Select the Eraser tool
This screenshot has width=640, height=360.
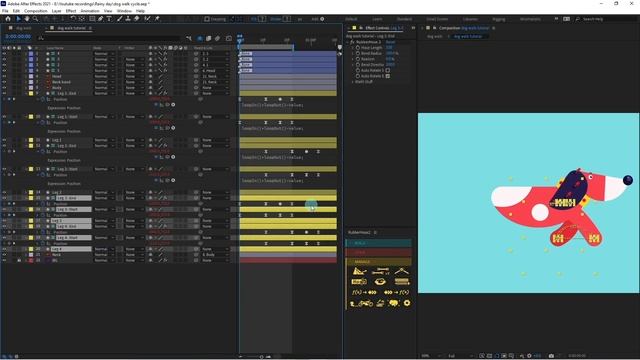click(137, 19)
